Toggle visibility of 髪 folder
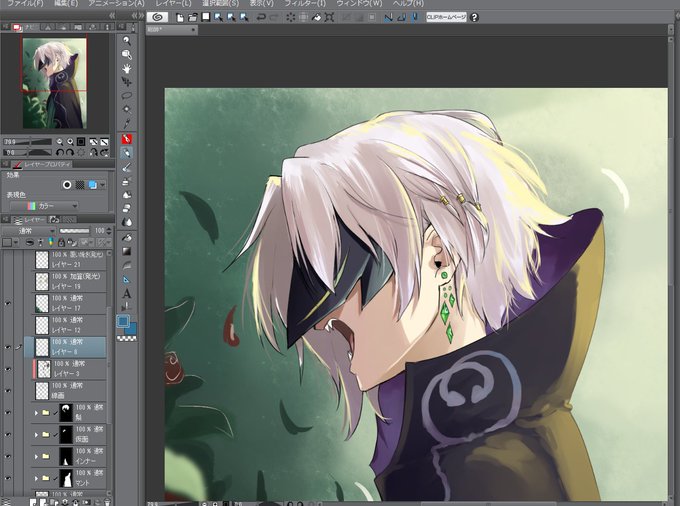This screenshot has height=506, width=680. 7,413
